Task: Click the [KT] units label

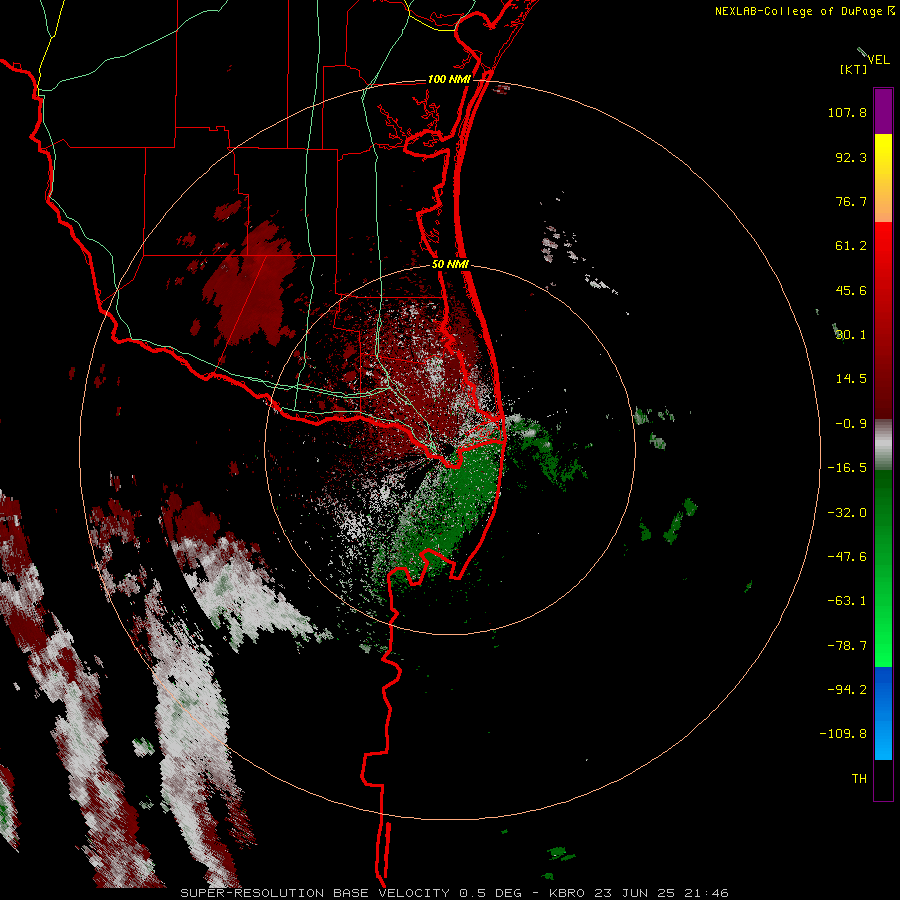Action: click(x=854, y=69)
